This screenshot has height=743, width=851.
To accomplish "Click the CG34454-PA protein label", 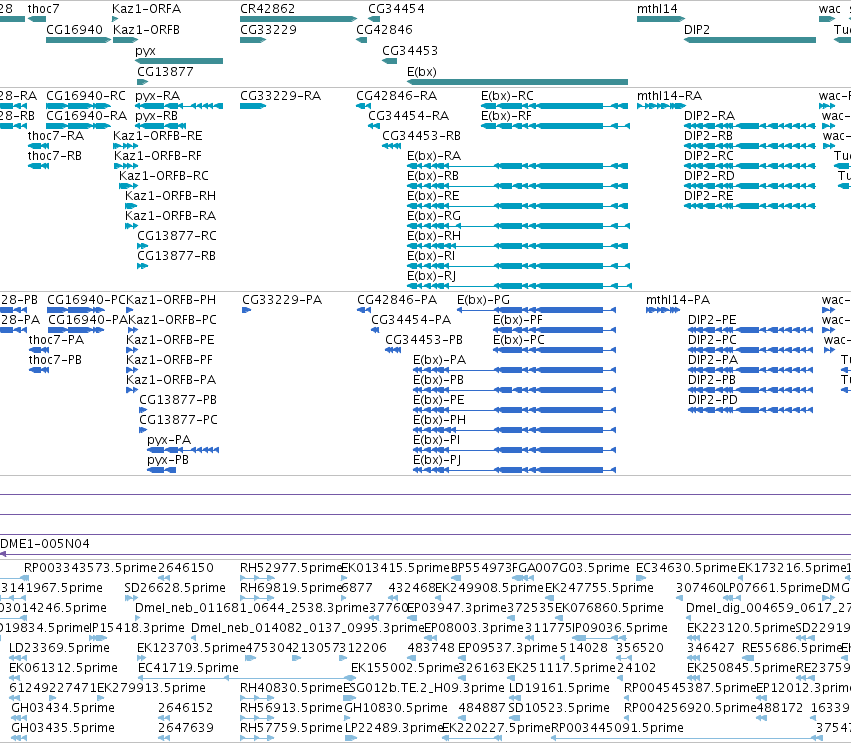I will point(411,320).
